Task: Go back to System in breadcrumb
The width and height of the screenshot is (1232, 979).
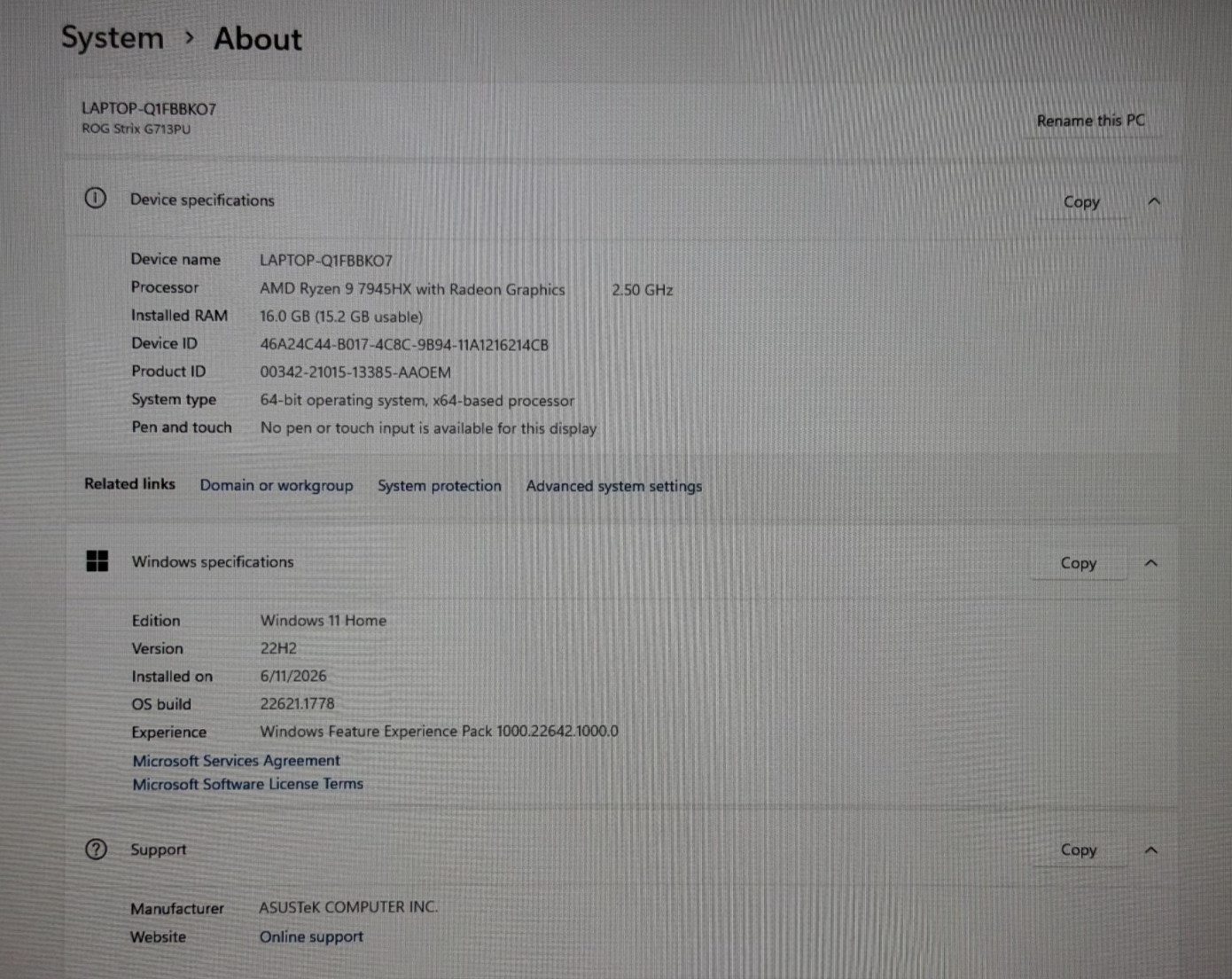Action: click(x=113, y=37)
